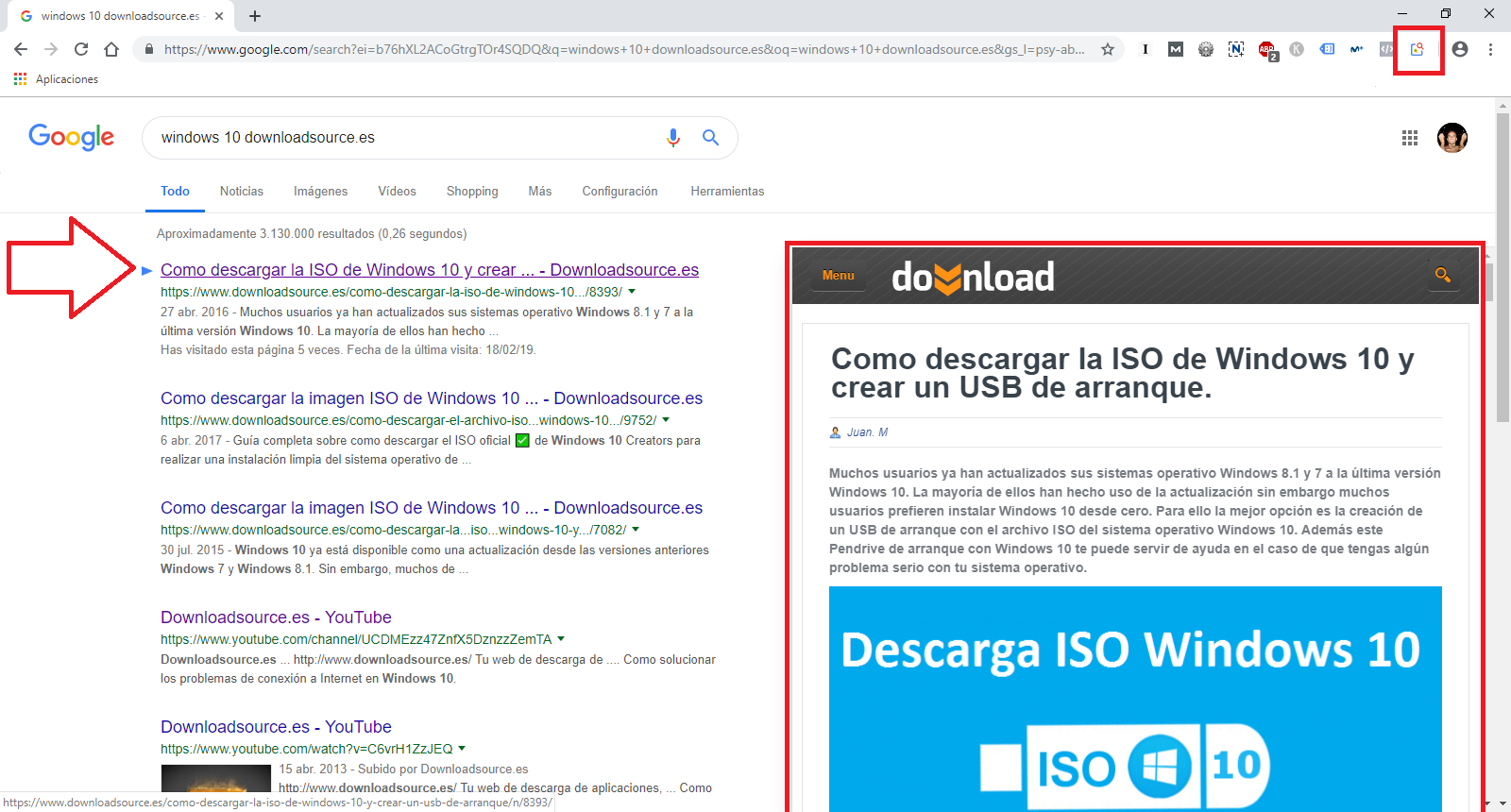Viewport: 1511px width, 812px height.
Task: Open 'Como descargar la ISO de Windows 10 y crear' result
Action: [x=430, y=270]
